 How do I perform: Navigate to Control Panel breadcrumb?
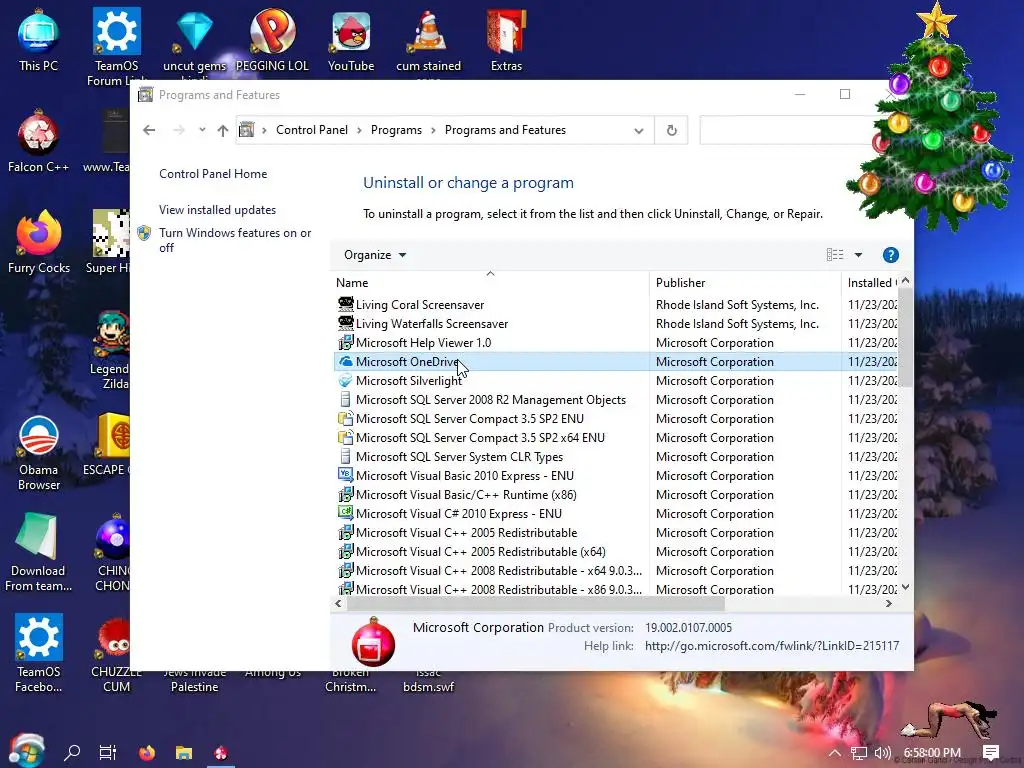pyautogui.click(x=312, y=130)
